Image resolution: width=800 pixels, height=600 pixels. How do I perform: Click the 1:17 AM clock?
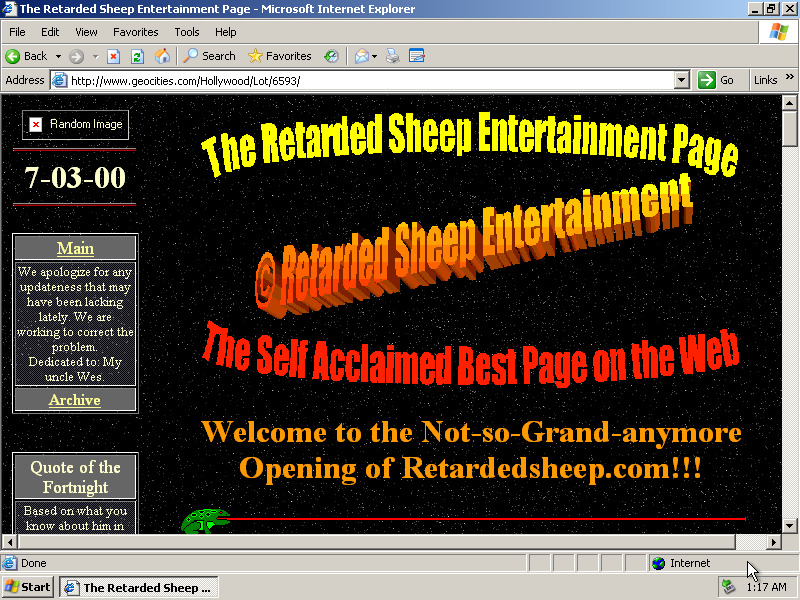(766, 587)
